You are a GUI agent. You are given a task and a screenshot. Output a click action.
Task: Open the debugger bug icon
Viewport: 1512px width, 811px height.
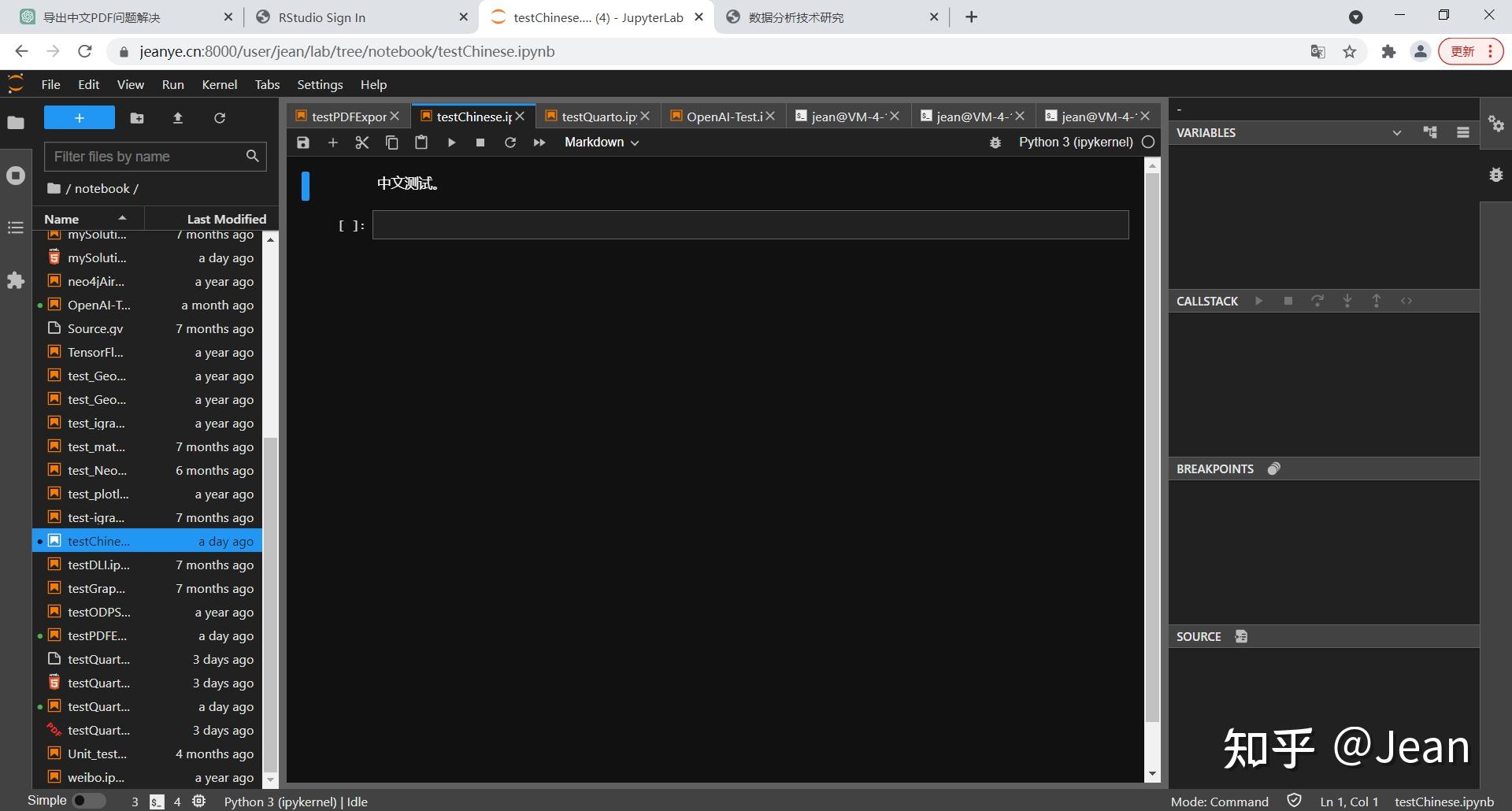[x=995, y=143]
